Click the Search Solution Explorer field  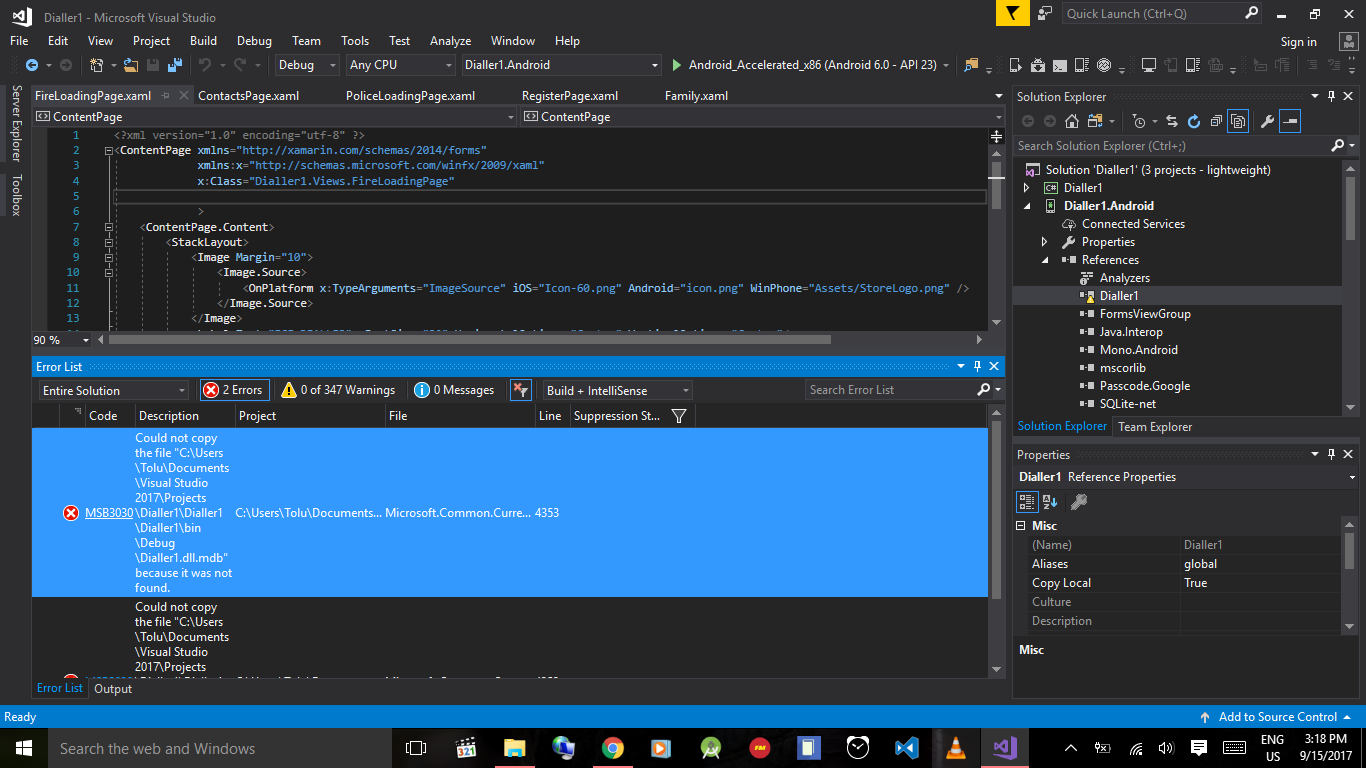pos(1172,146)
